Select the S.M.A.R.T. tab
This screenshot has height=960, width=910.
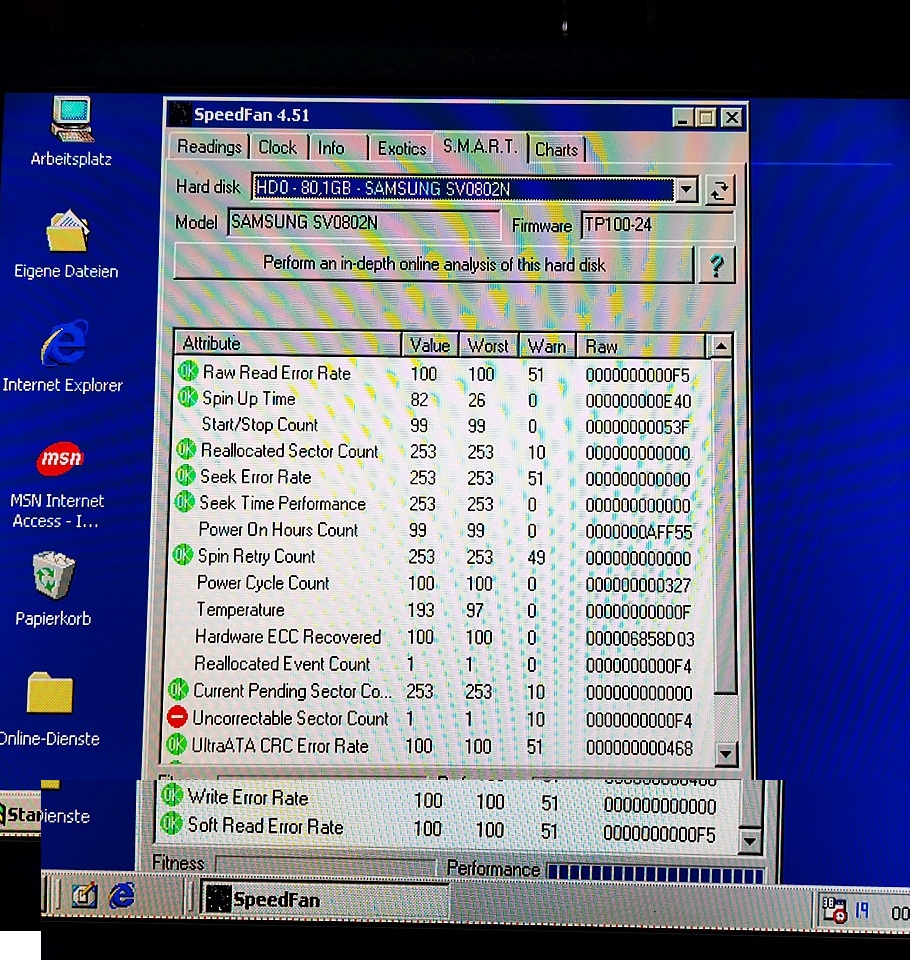click(481, 147)
